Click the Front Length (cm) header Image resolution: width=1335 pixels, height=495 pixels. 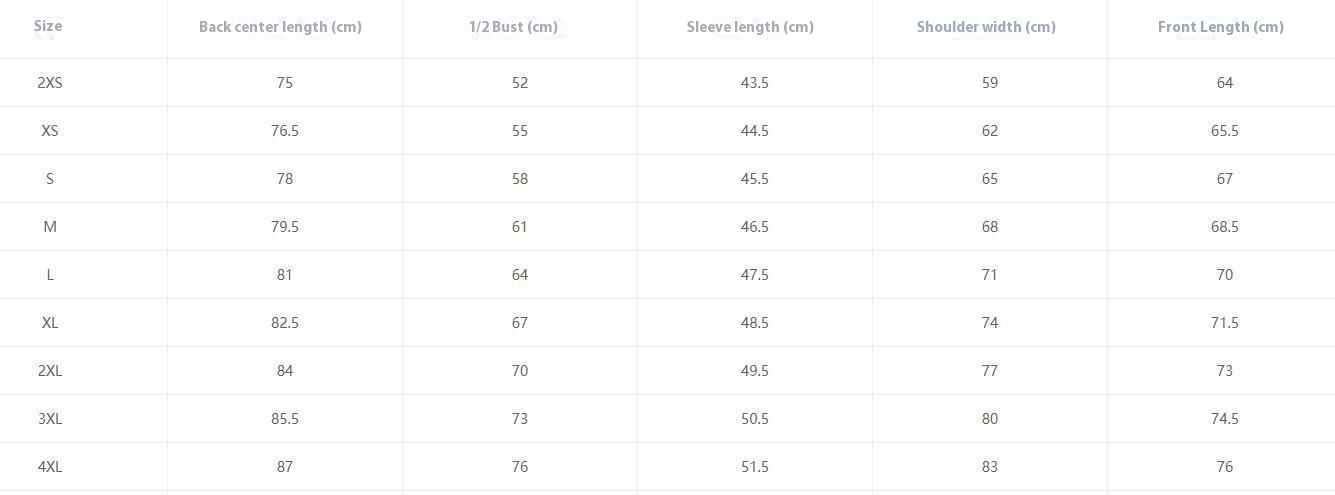click(1220, 27)
